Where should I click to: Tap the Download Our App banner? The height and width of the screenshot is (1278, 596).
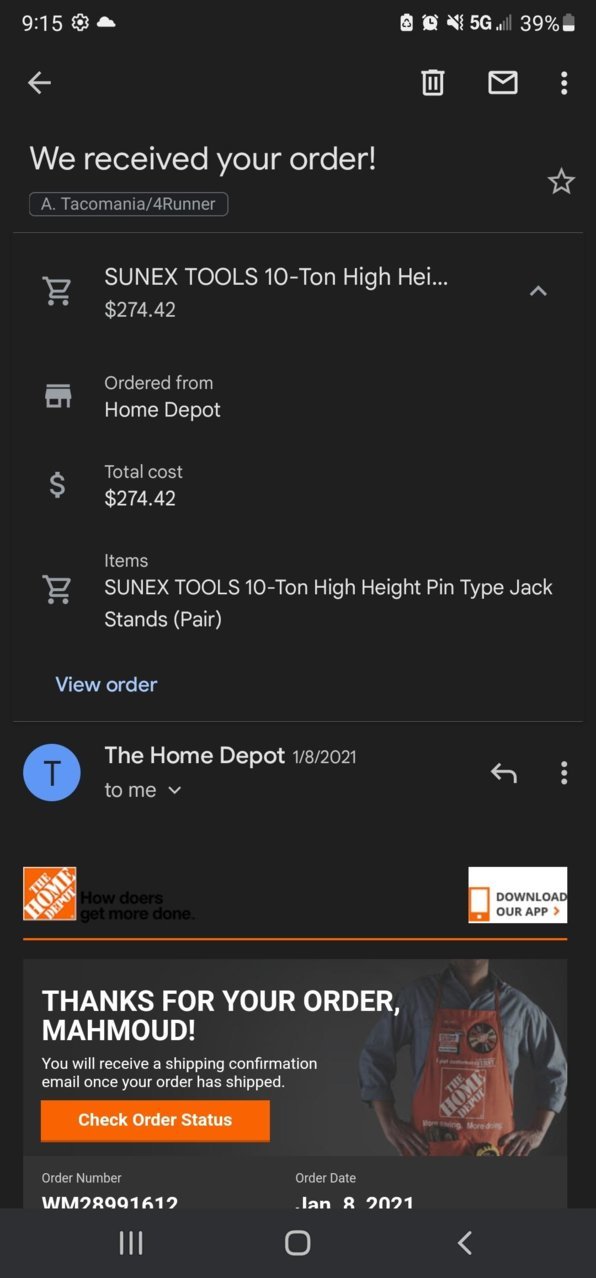point(518,895)
